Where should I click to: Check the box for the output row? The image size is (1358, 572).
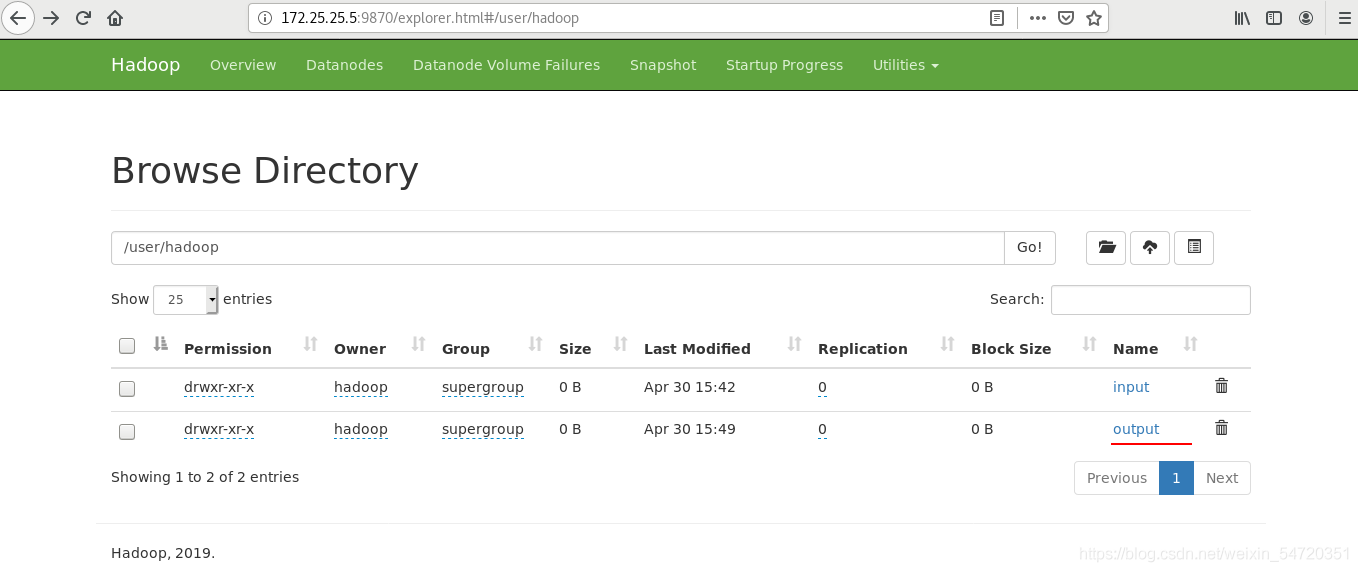click(x=127, y=432)
